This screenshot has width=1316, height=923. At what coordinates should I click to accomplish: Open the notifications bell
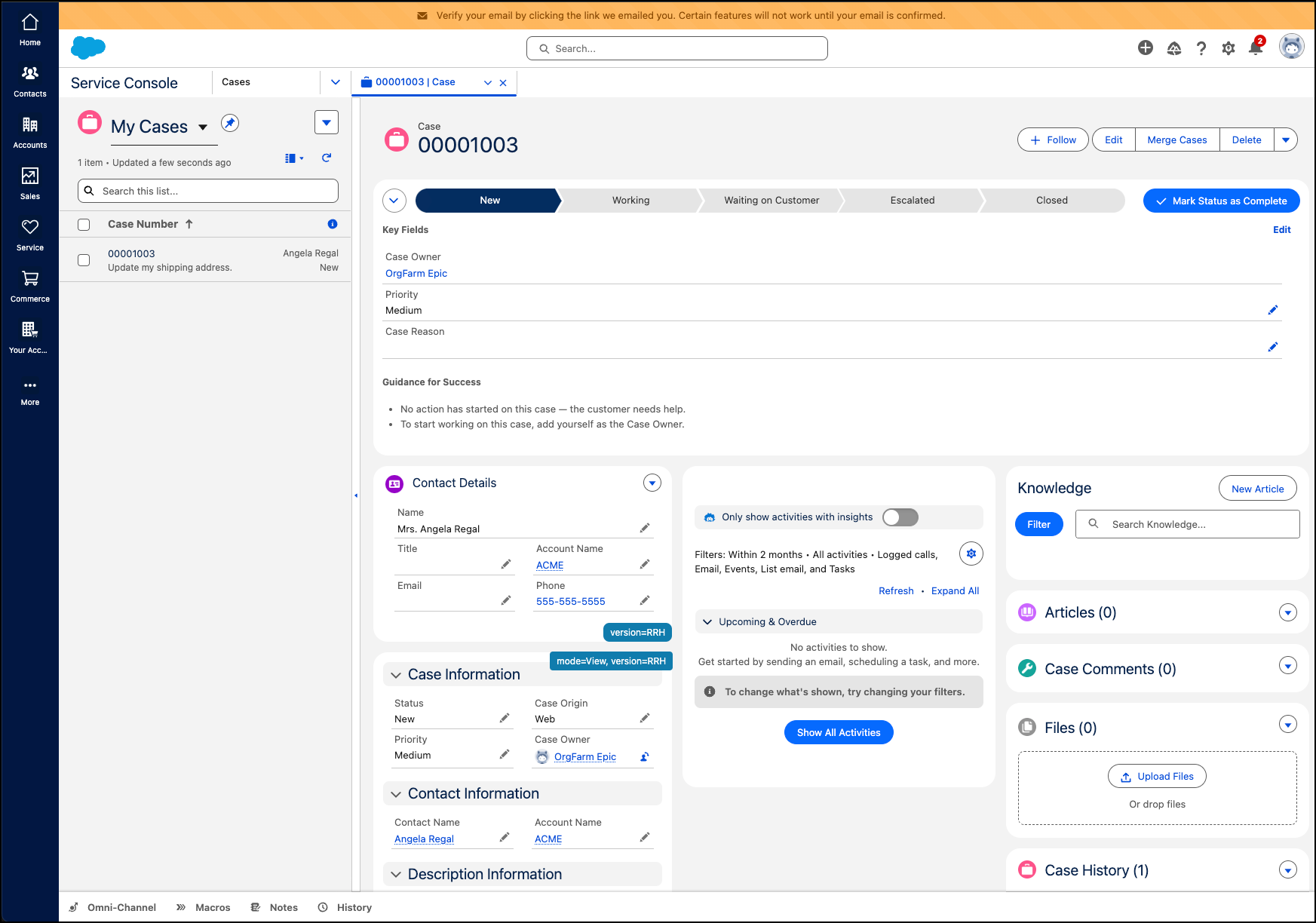point(1256,48)
